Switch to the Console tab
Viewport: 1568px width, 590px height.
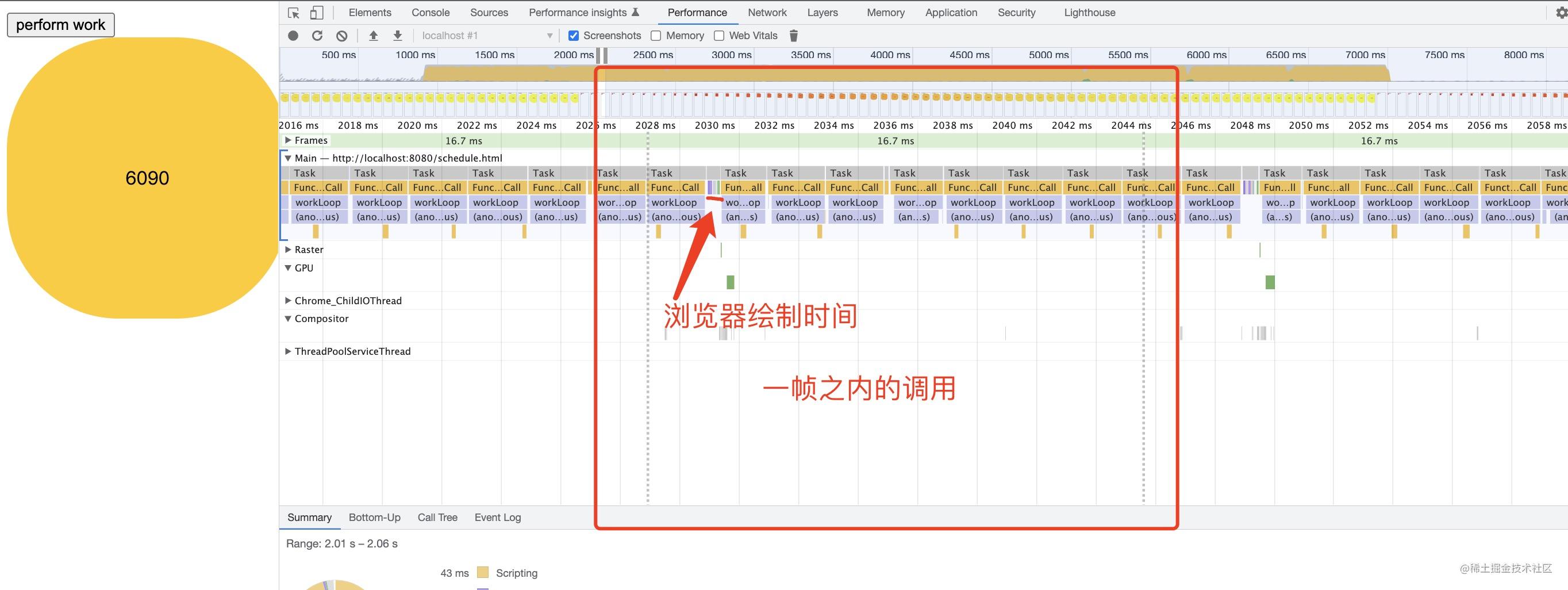tap(431, 13)
